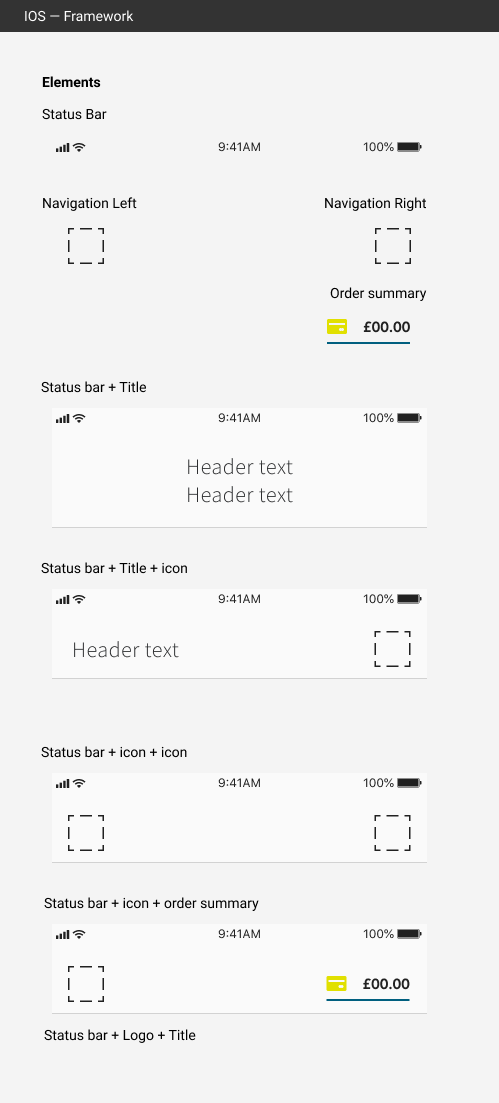The image size is (499, 1103).
Task: Click the 'Status bar + Logo + Title' label
Action: 120,1035
